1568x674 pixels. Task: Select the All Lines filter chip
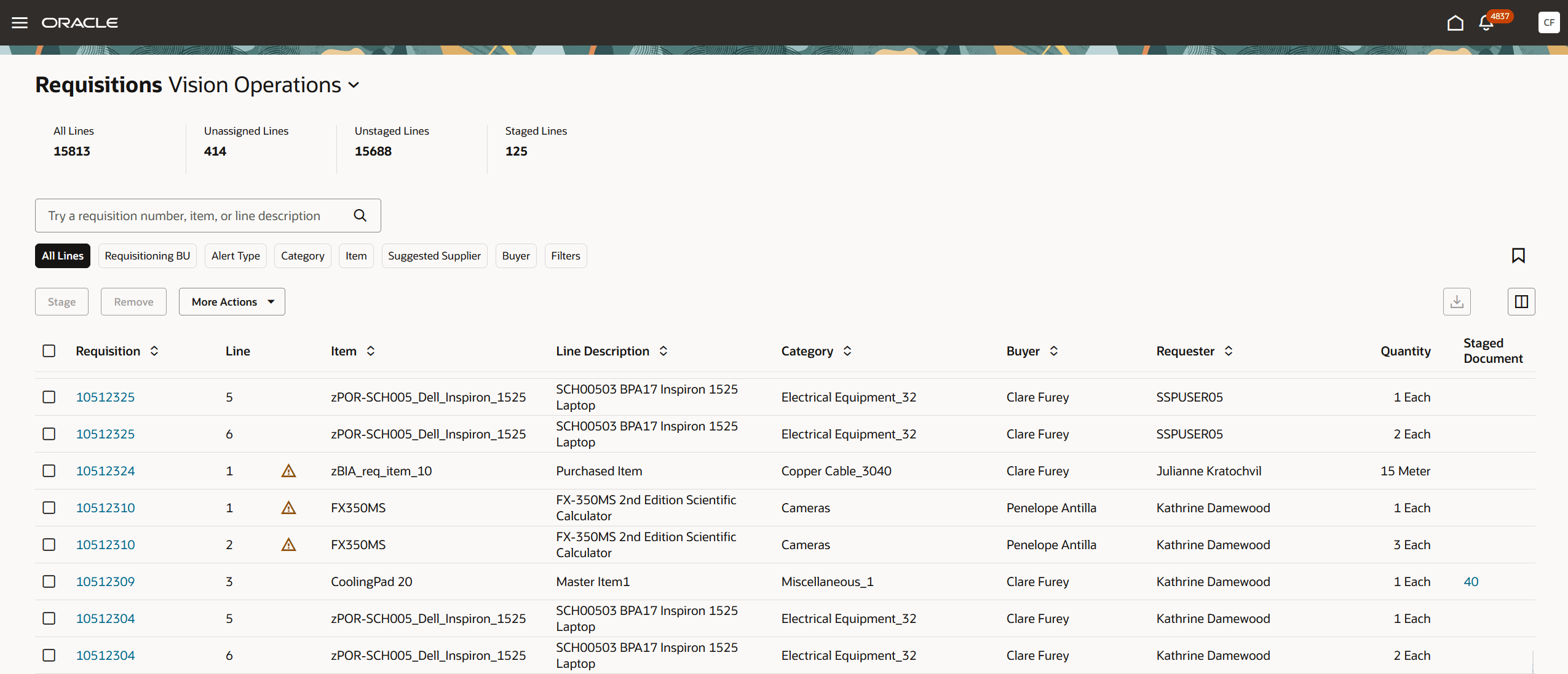pos(63,256)
